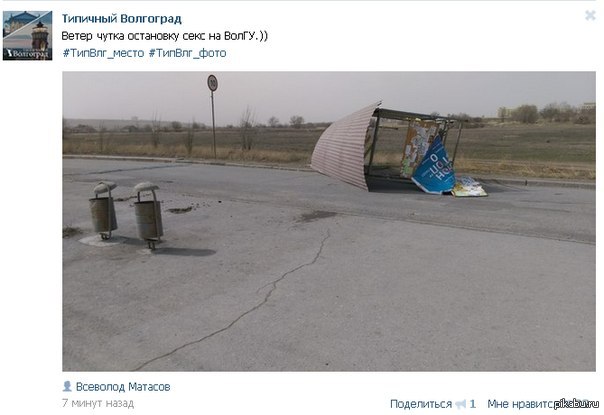Click the pikabu.ru watermark

point(576,403)
